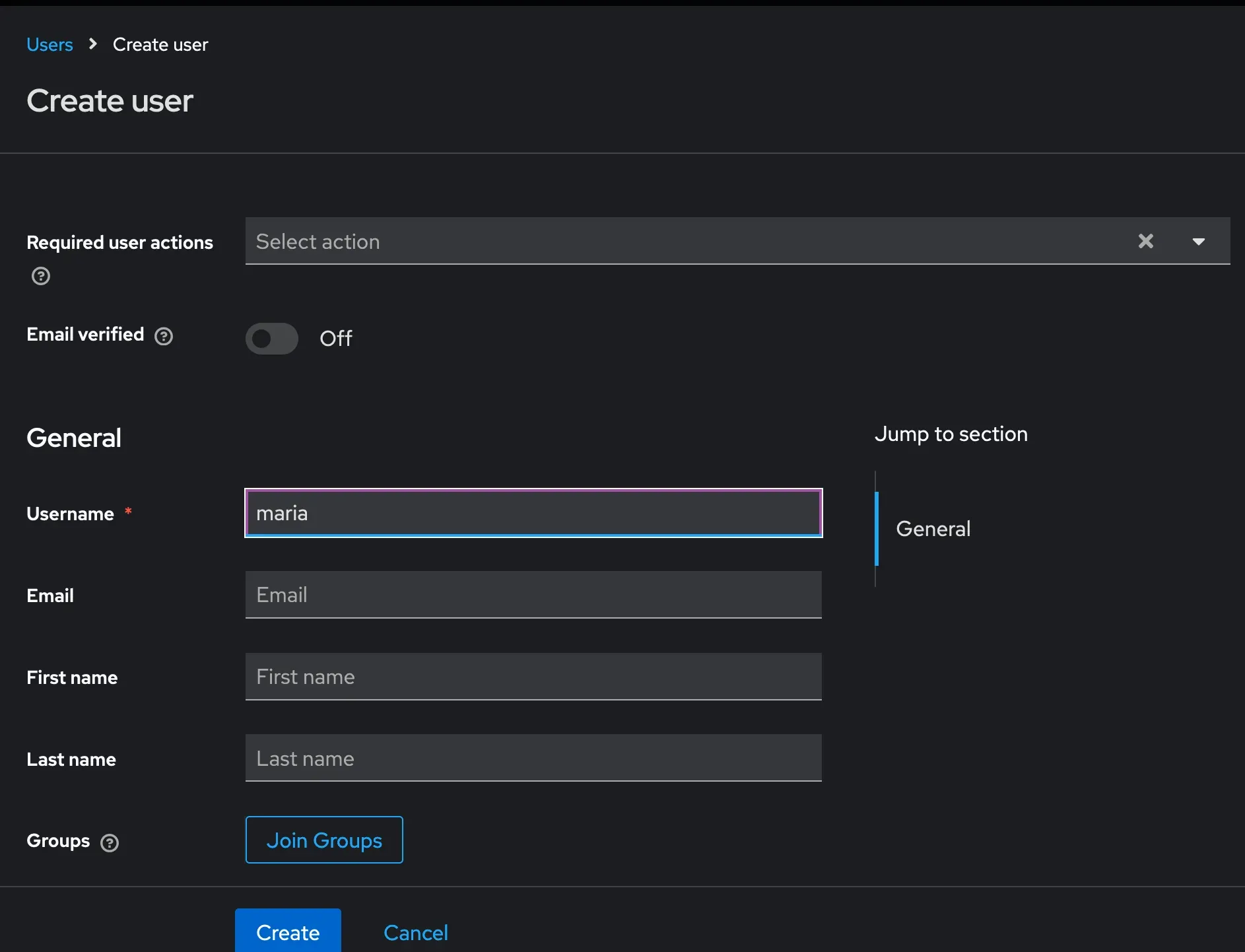Click the Create user breadcrumb text
Screen dimensions: 1245x952
coord(160,44)
